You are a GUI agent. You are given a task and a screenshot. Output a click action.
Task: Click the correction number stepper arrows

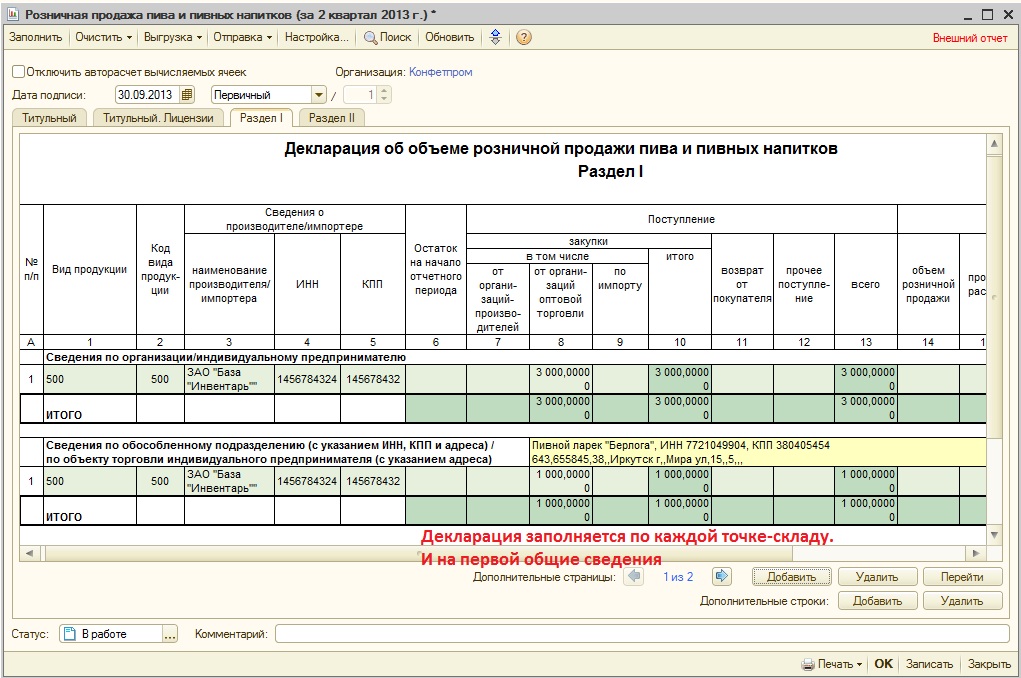coord(384,95)
